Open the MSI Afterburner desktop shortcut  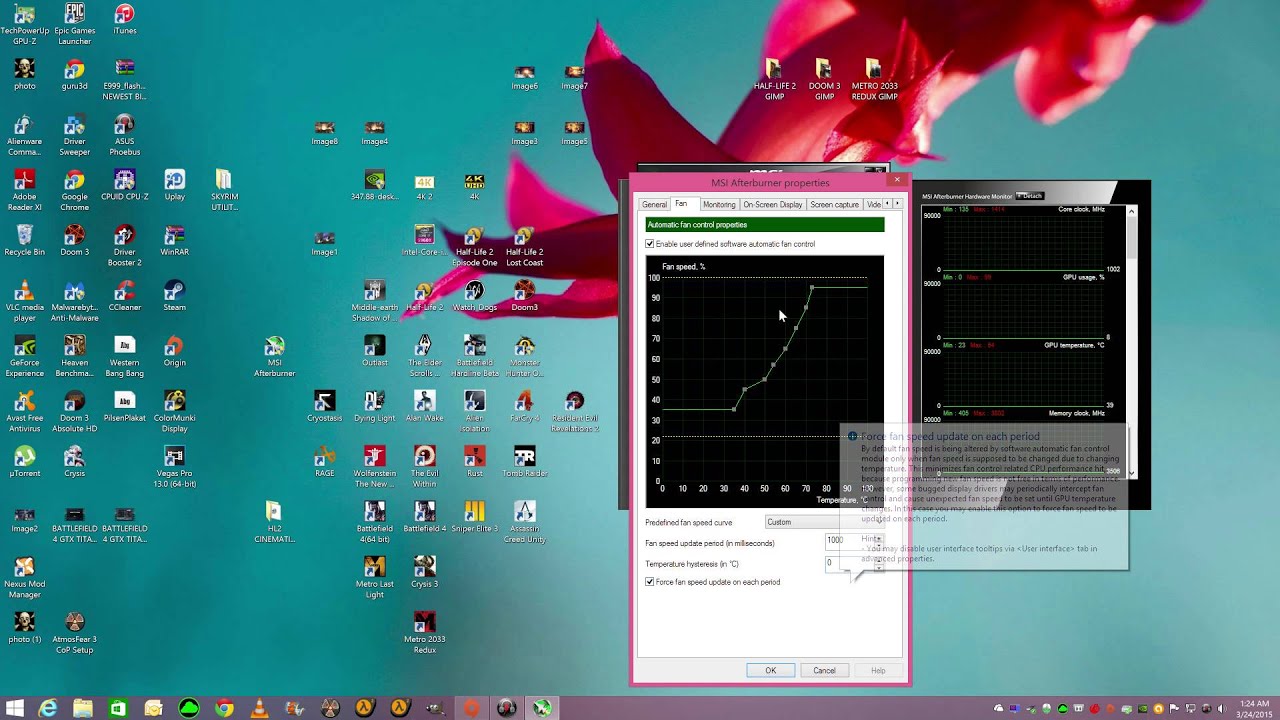tap(274, 357)
